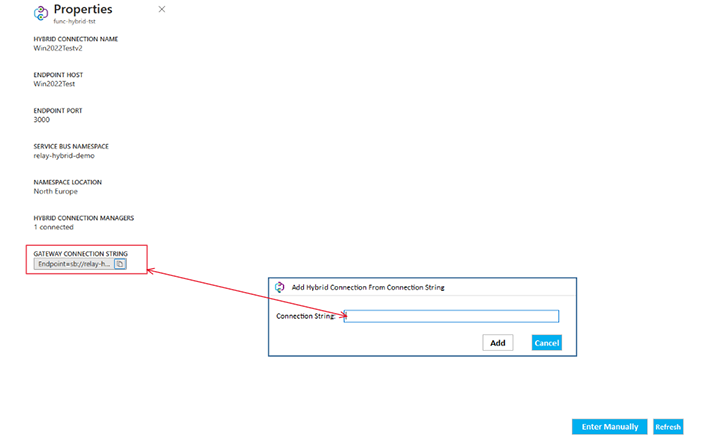This screenshot has height=443, width=701.
Task: Select the North Europe location value
Action: [55, 191]
